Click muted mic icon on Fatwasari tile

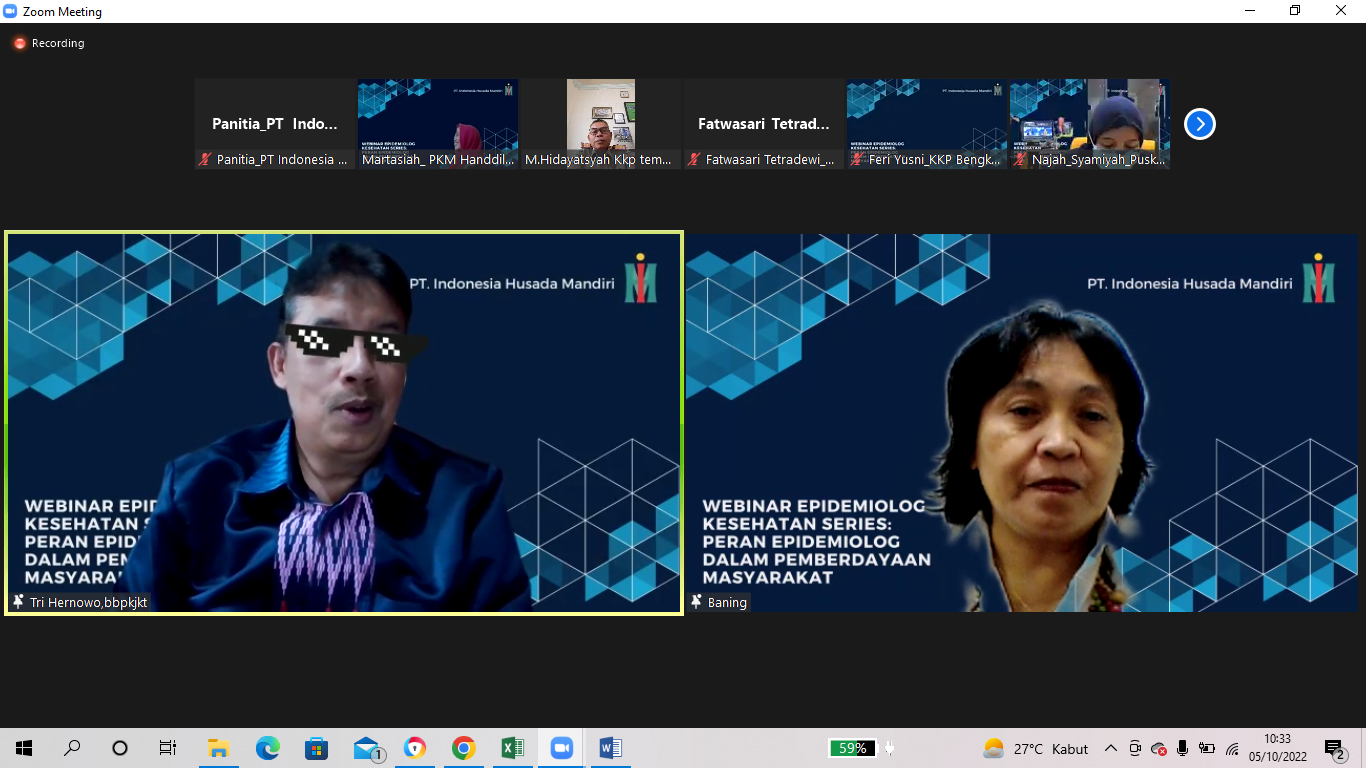tap(694, 159)
